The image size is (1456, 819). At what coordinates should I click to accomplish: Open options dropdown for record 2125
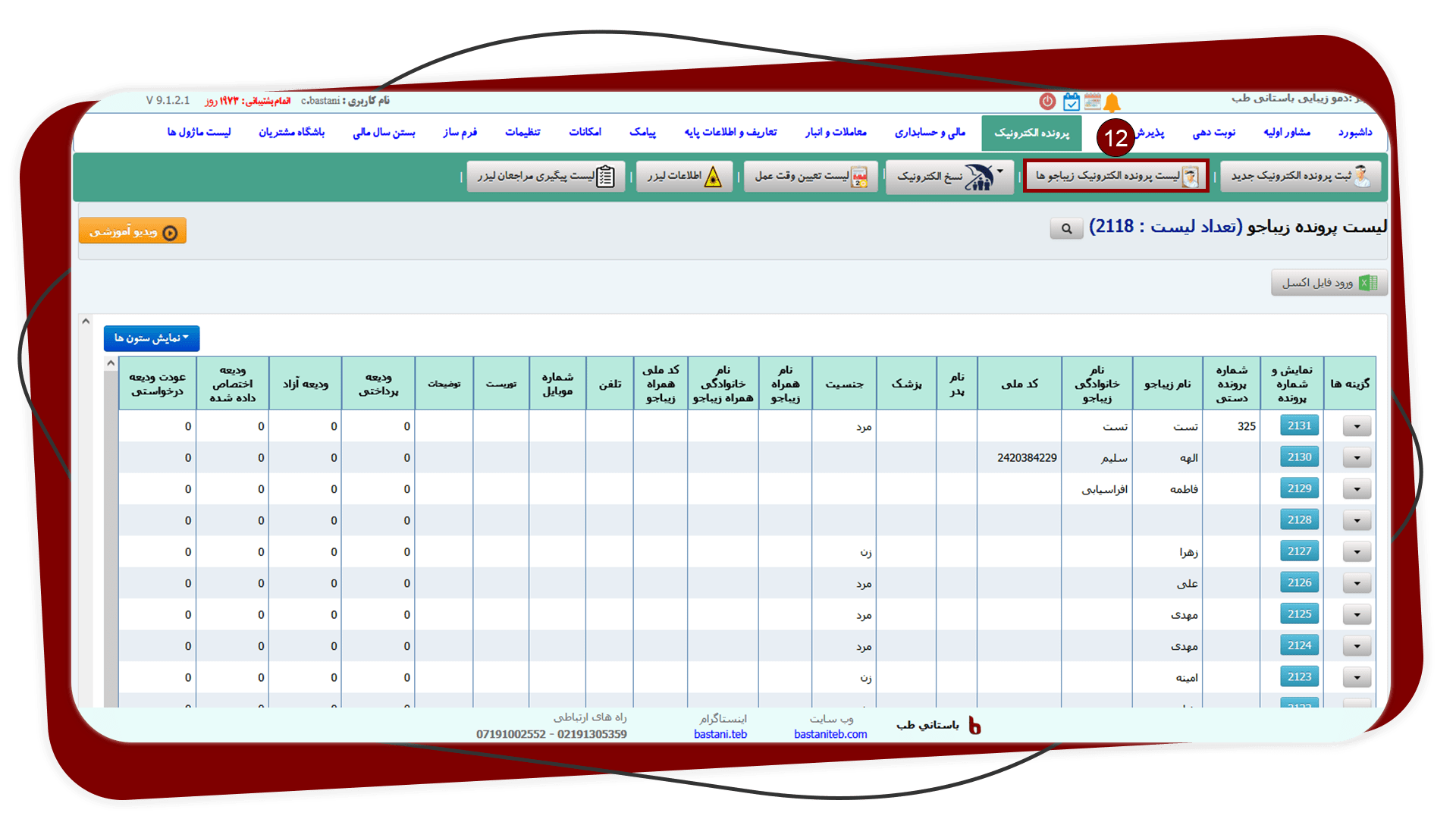pos(1357,615)
